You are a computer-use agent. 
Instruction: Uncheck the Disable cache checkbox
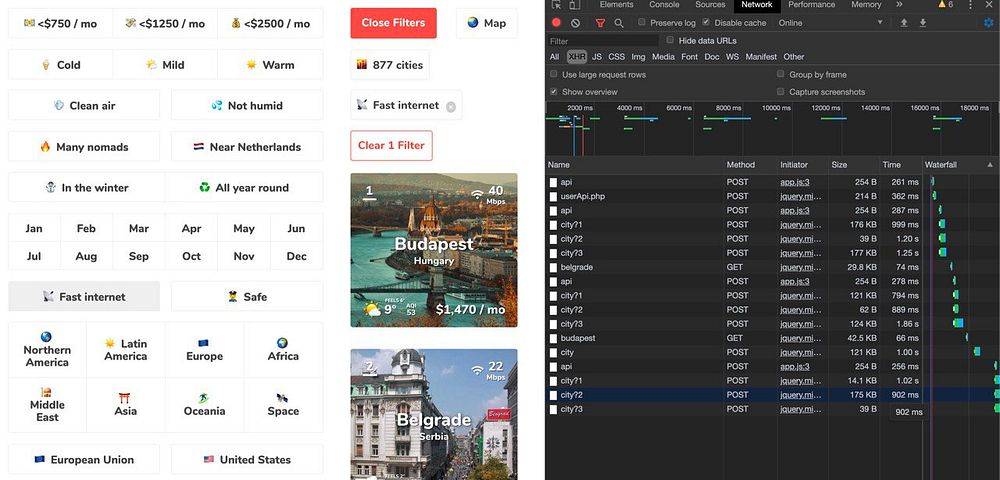[706, 22]
